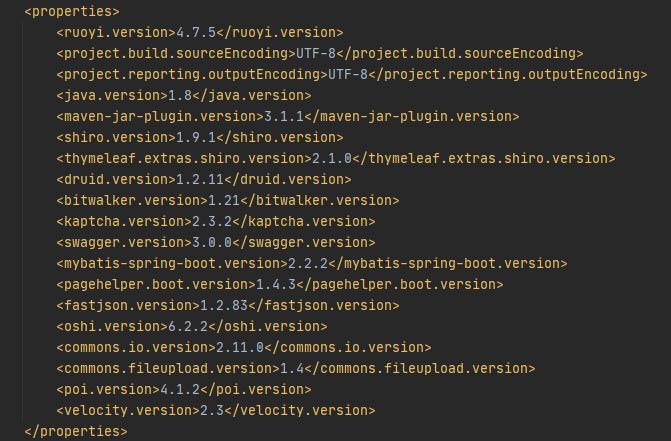Click UTF-8 in project.reporting.outputEncoding line
The image size is (671, 441).
348,74
